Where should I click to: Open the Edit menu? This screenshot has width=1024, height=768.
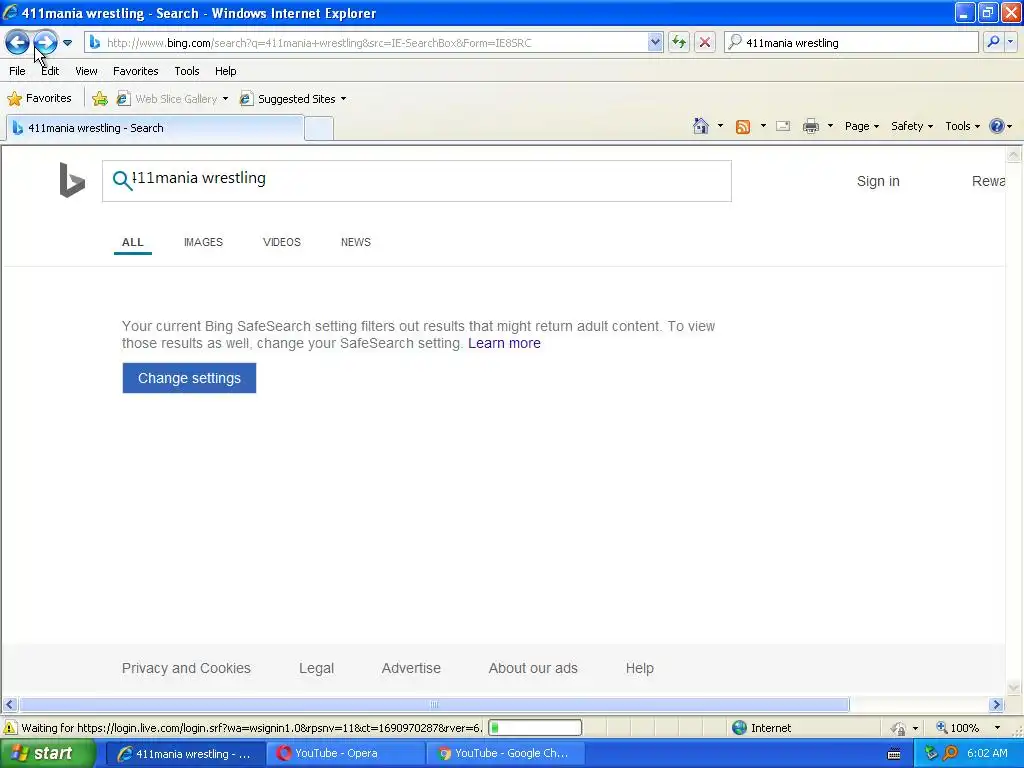[x=50, y=71]
